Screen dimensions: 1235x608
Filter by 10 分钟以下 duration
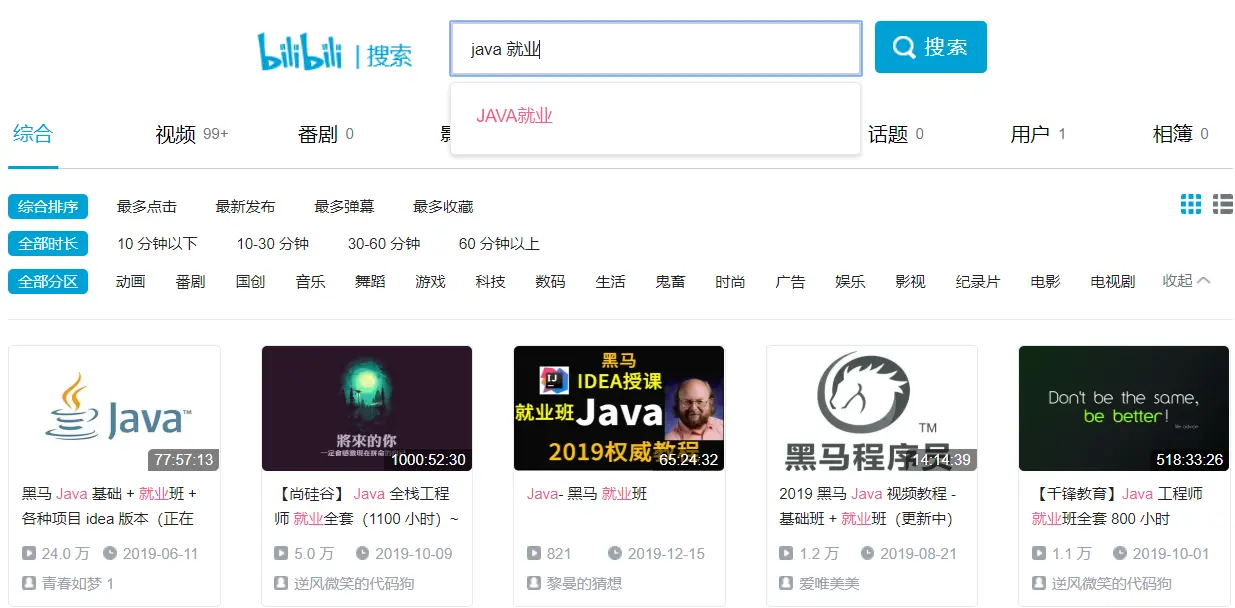157,244
